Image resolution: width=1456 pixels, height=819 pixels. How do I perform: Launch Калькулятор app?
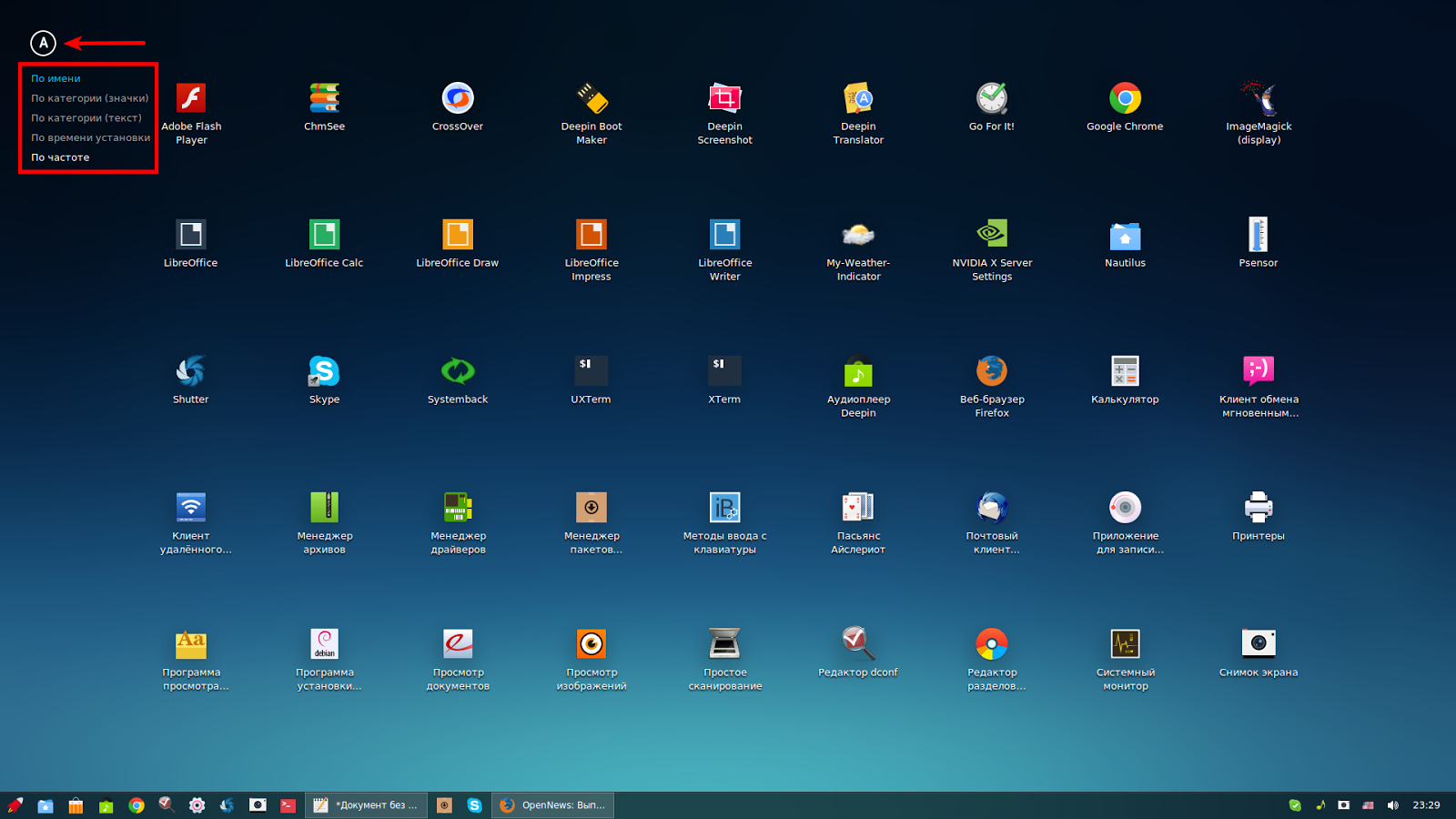coord(1126,371)
